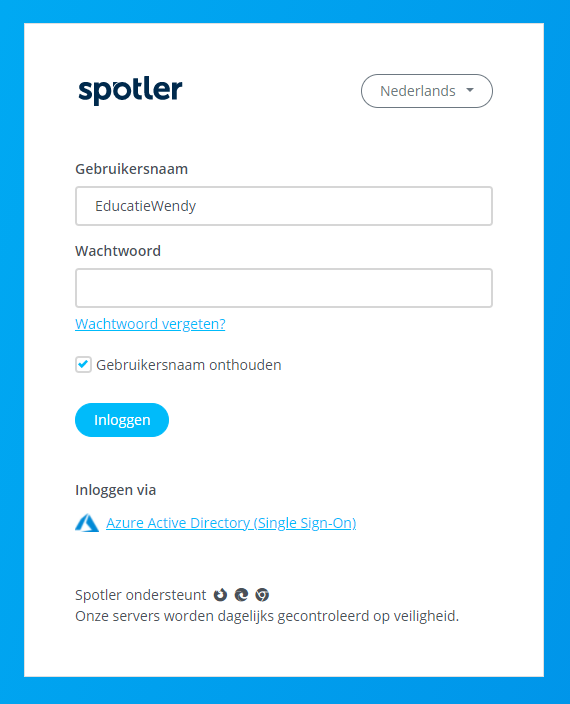Click the Wachtwoord field label
570x704 pixels.
click(118, 251)
